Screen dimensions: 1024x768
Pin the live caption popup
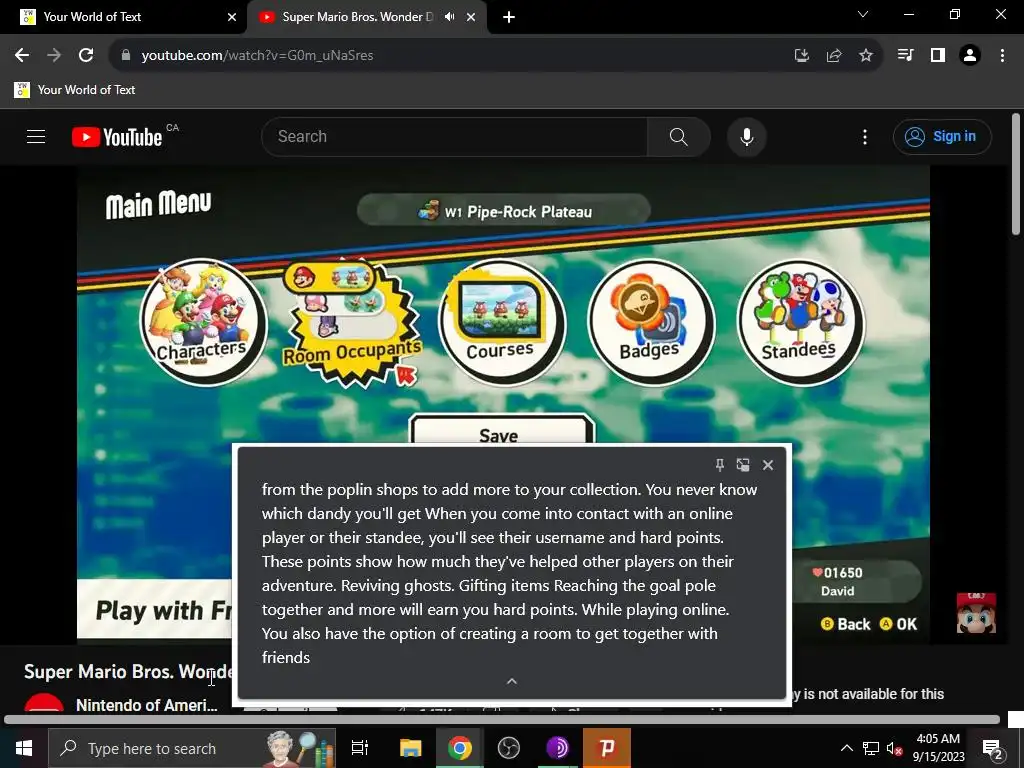(x=720, y=465)
